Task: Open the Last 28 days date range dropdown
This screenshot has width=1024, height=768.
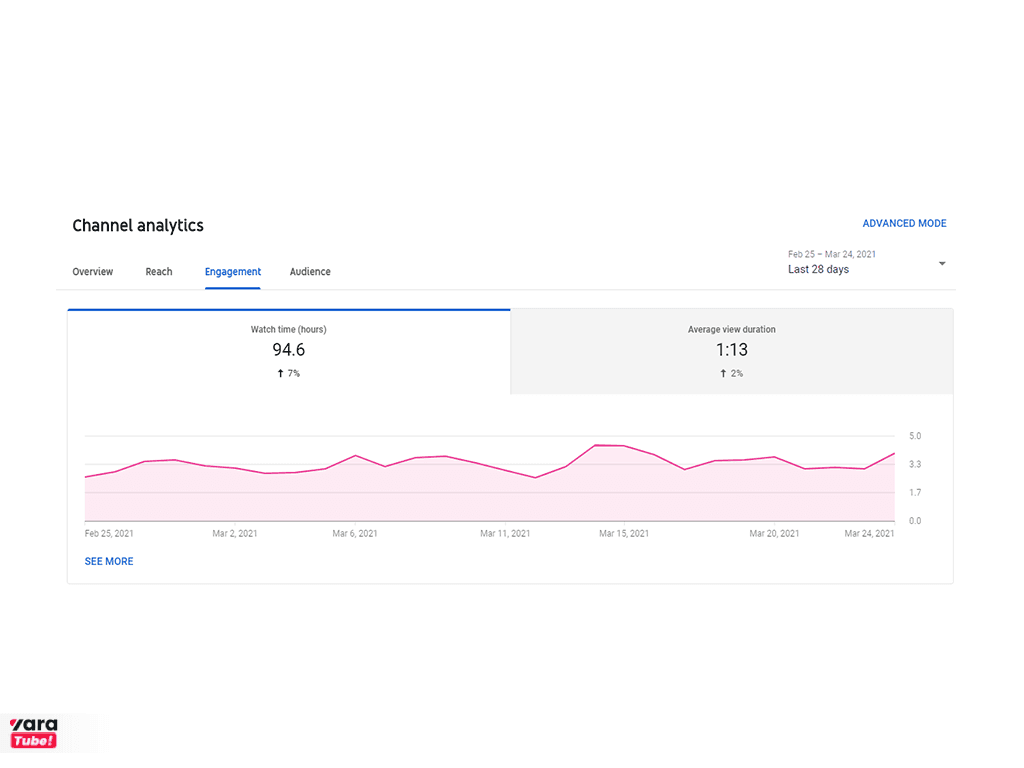Action: click(x=867, y=263)
